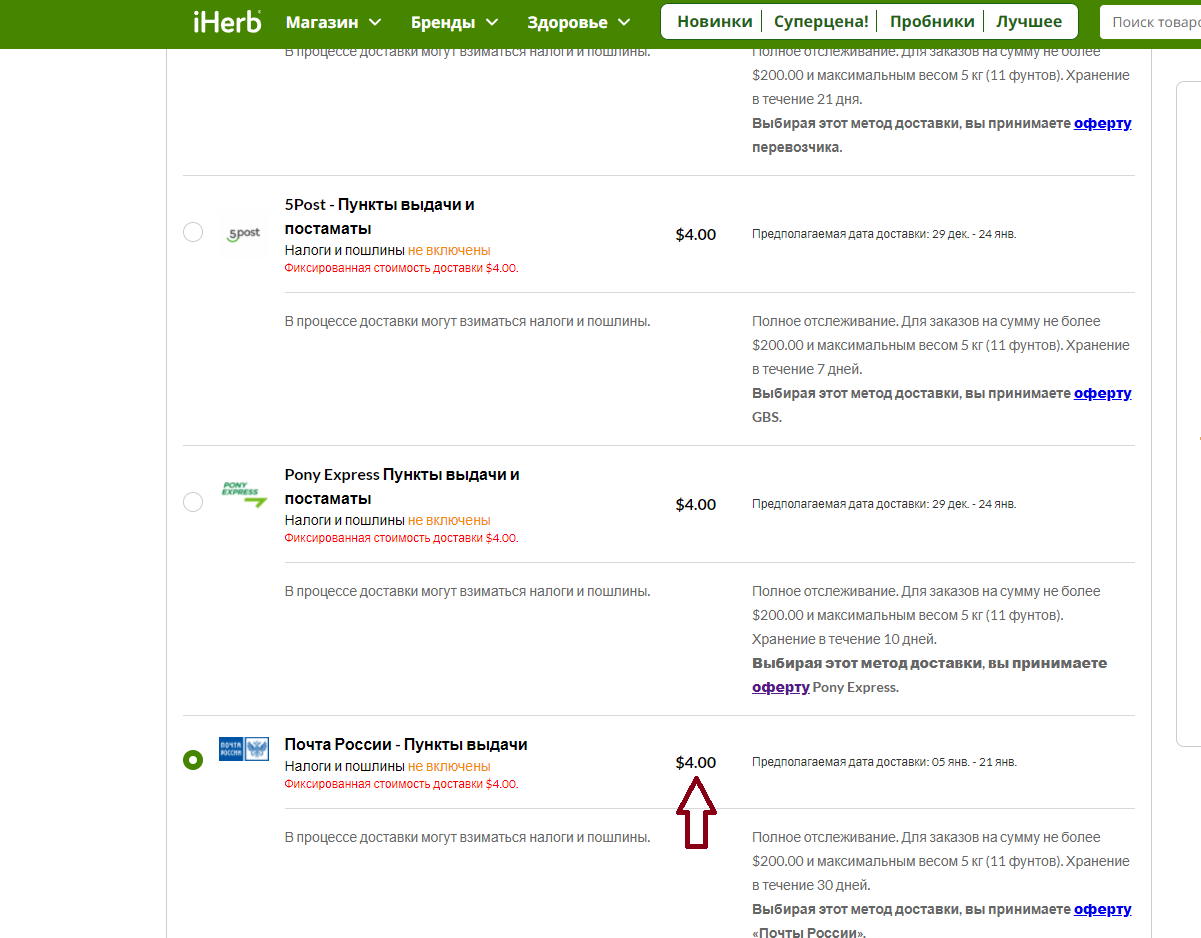1201x938 pixels.
Task: Expand the Бренды dropdown chevron
Action: click(492, 22)
